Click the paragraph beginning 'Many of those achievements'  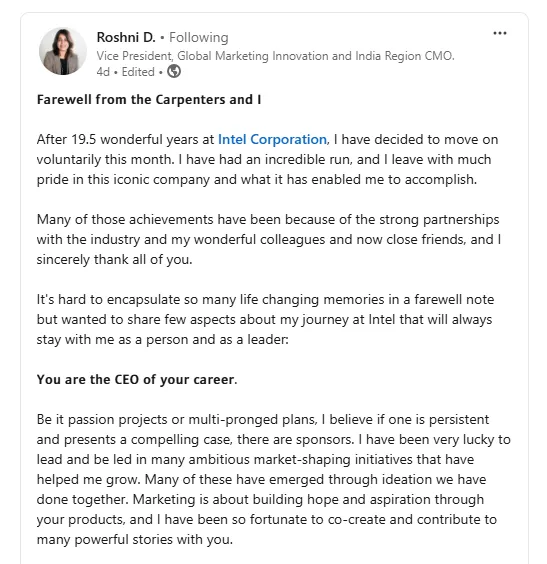coord(269,240)
